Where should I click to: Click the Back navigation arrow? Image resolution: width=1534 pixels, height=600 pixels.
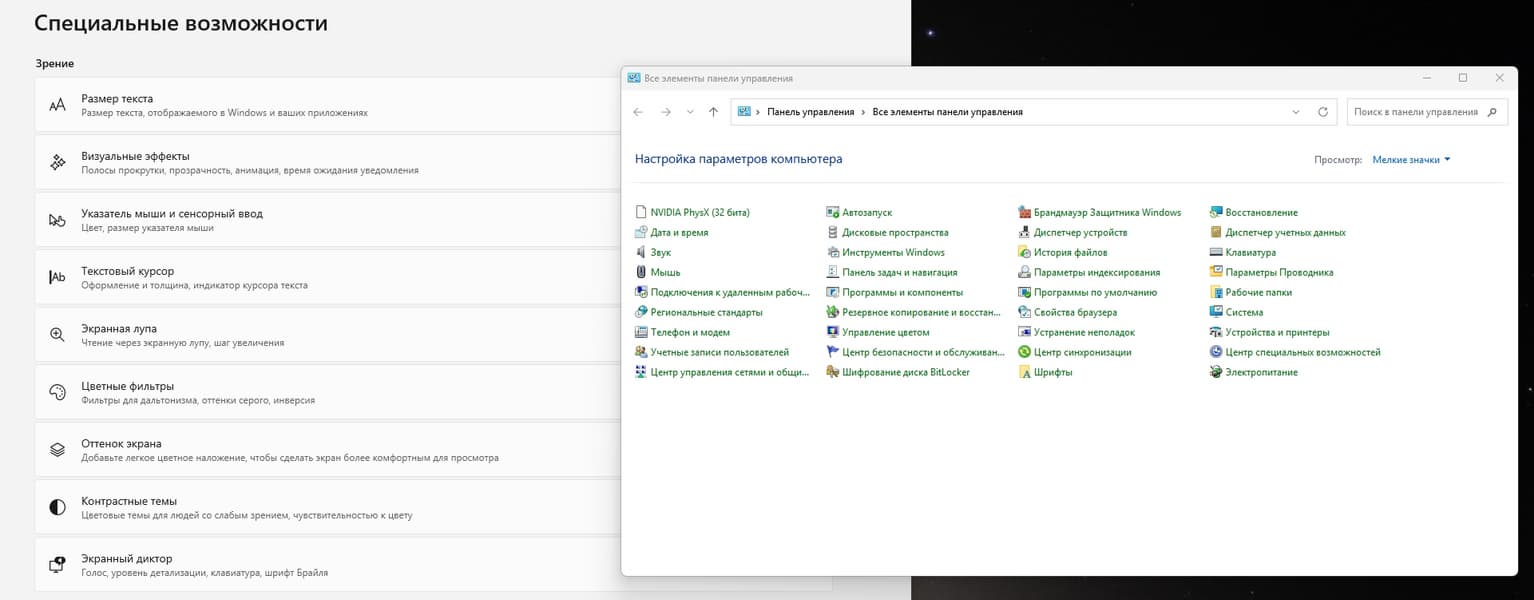(x=638, y=112)
